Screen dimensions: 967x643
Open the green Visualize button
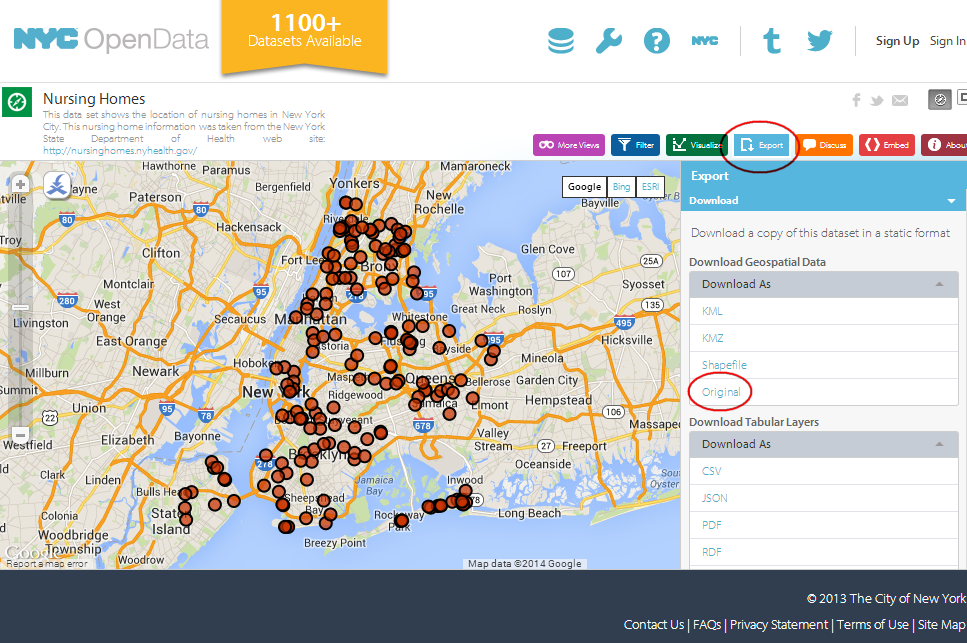point(697,145)
